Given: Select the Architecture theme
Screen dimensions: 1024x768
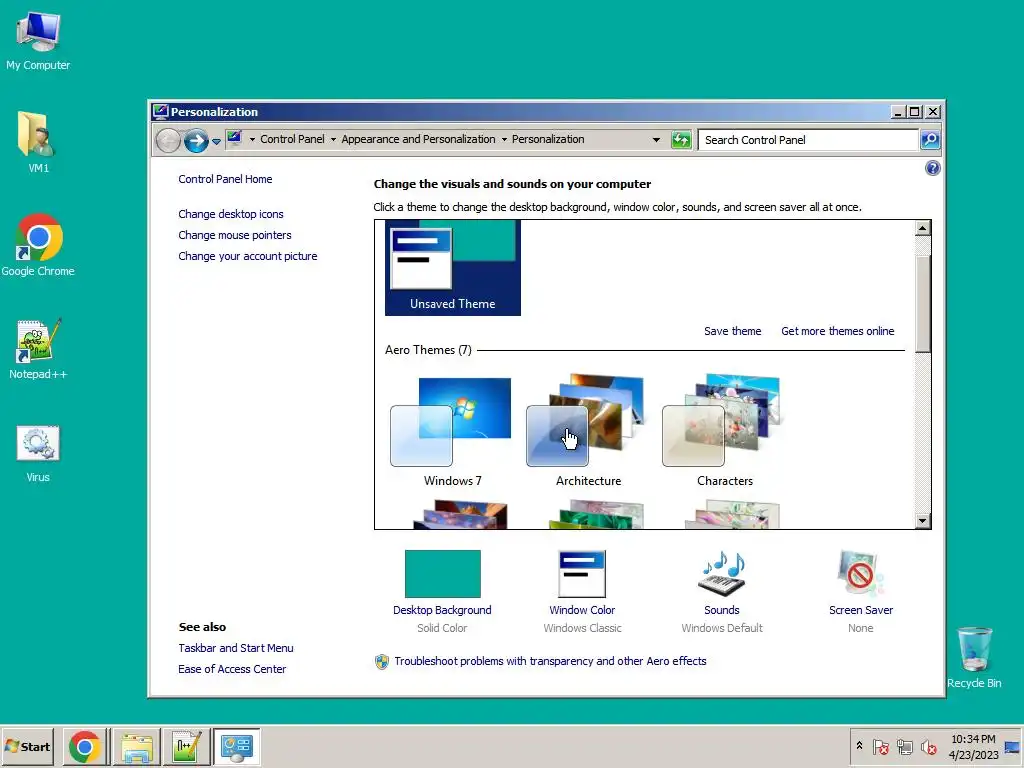Looking at the screenshot, I should 588,431.
